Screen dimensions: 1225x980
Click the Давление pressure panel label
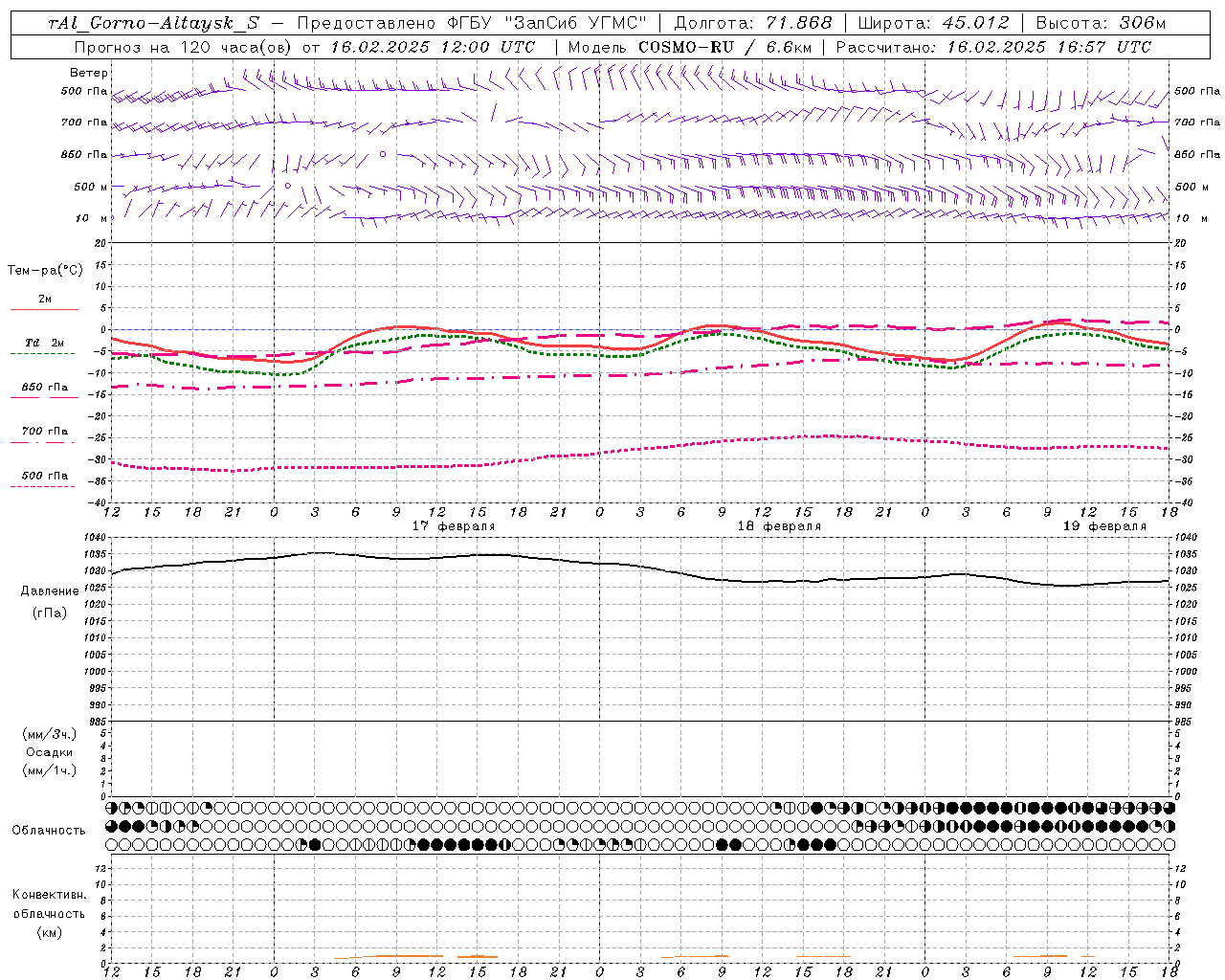tap(50, 591)
